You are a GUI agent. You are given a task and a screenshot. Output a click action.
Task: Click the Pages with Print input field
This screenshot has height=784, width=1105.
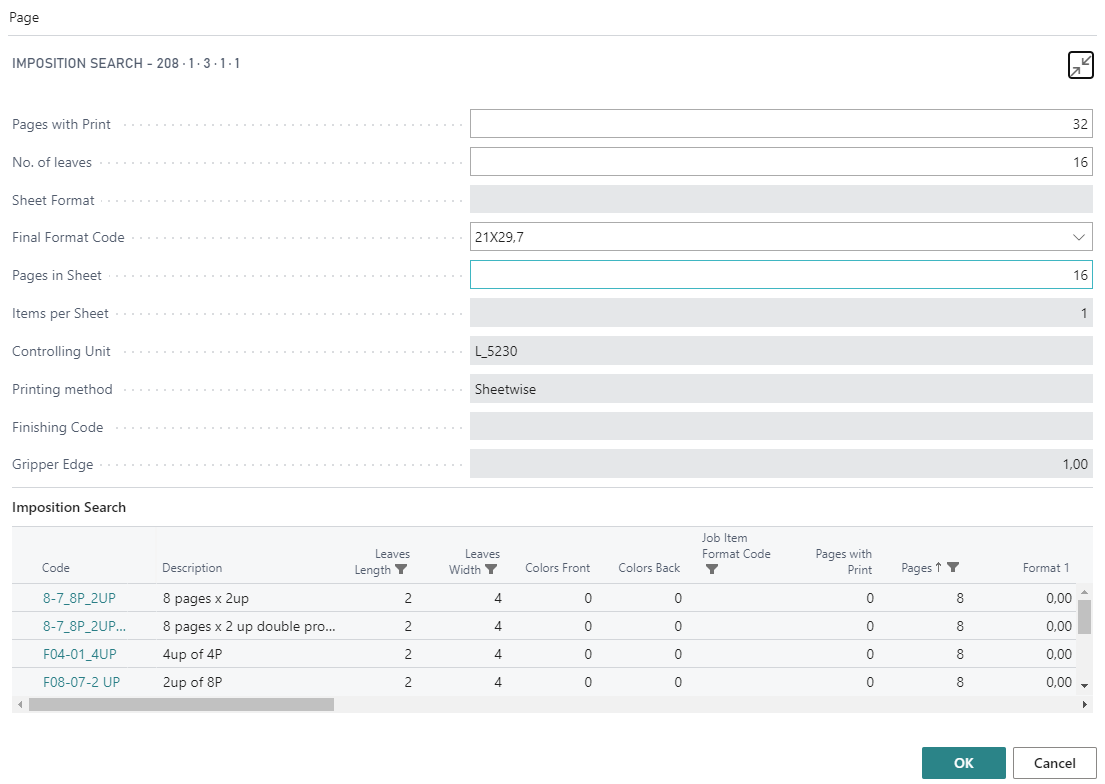pos(780,124)
